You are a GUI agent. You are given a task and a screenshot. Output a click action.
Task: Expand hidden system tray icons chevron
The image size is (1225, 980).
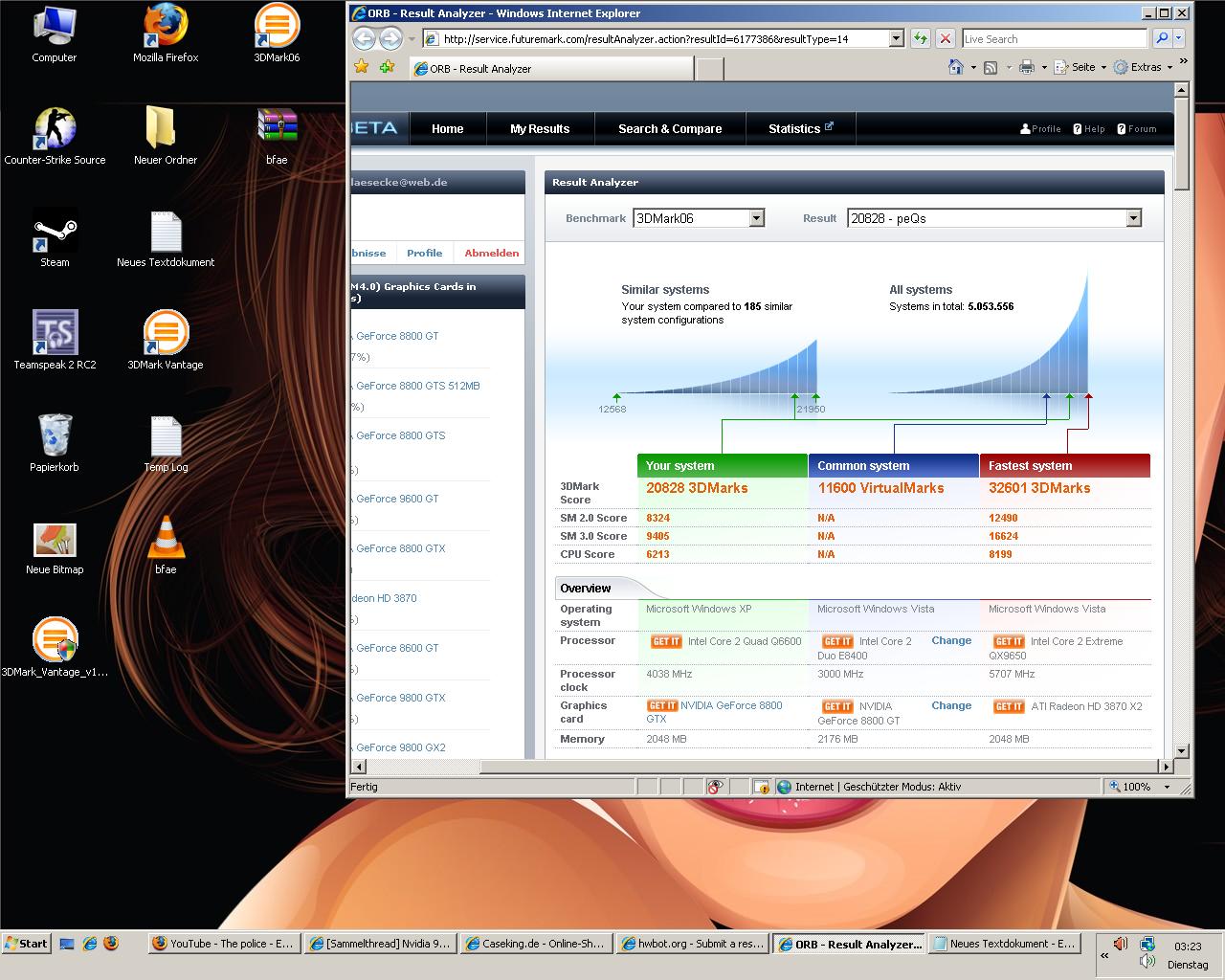1104,955
